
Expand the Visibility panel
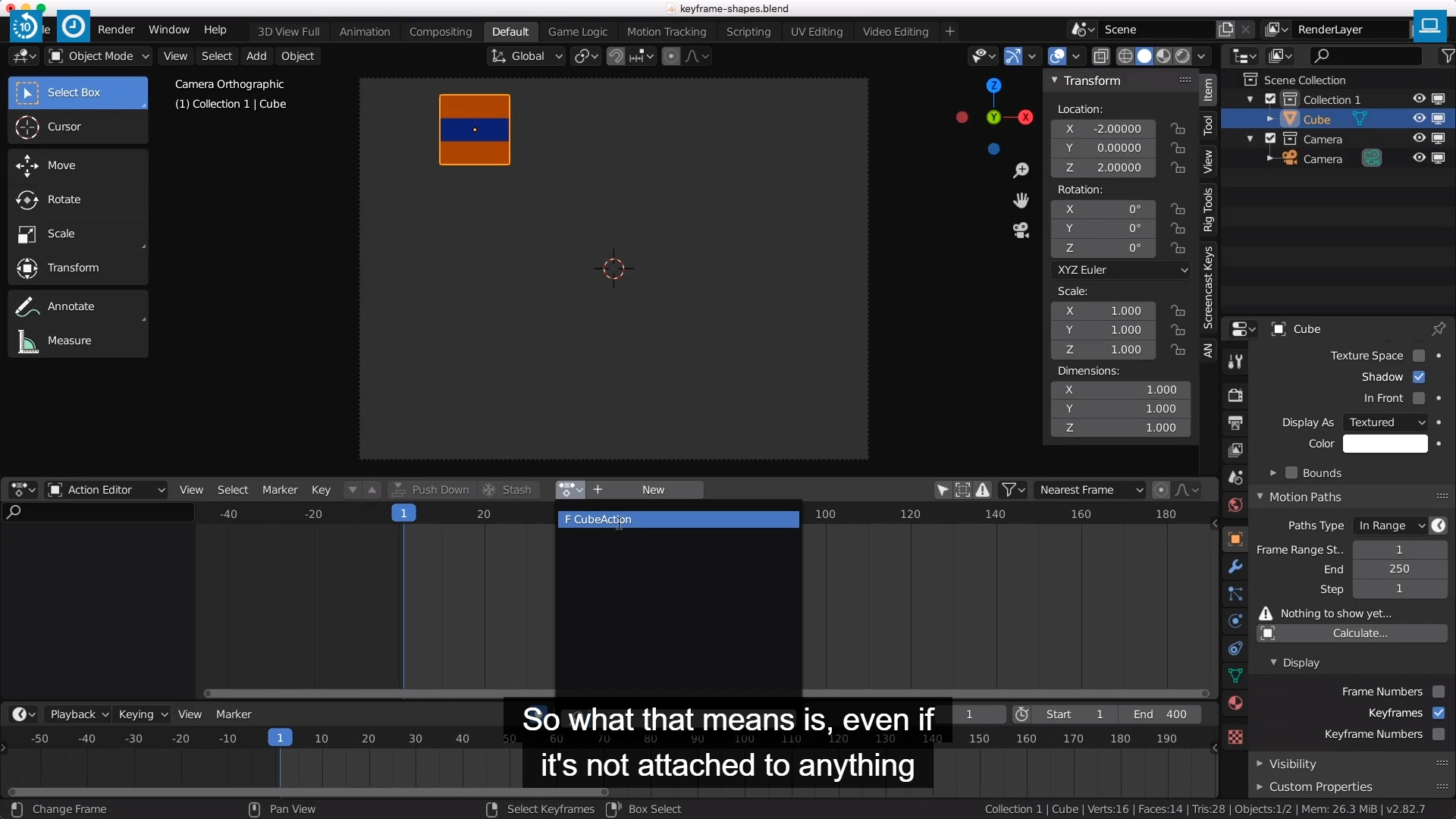tap(1292, 764)
